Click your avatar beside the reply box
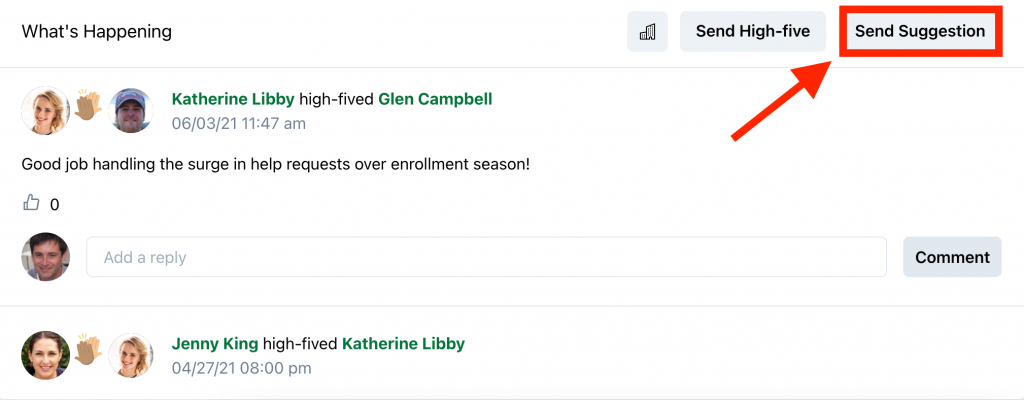Image resolution: width=1024 pixels, height=400 pixels. pyautogui.click(x=45, y=257)
